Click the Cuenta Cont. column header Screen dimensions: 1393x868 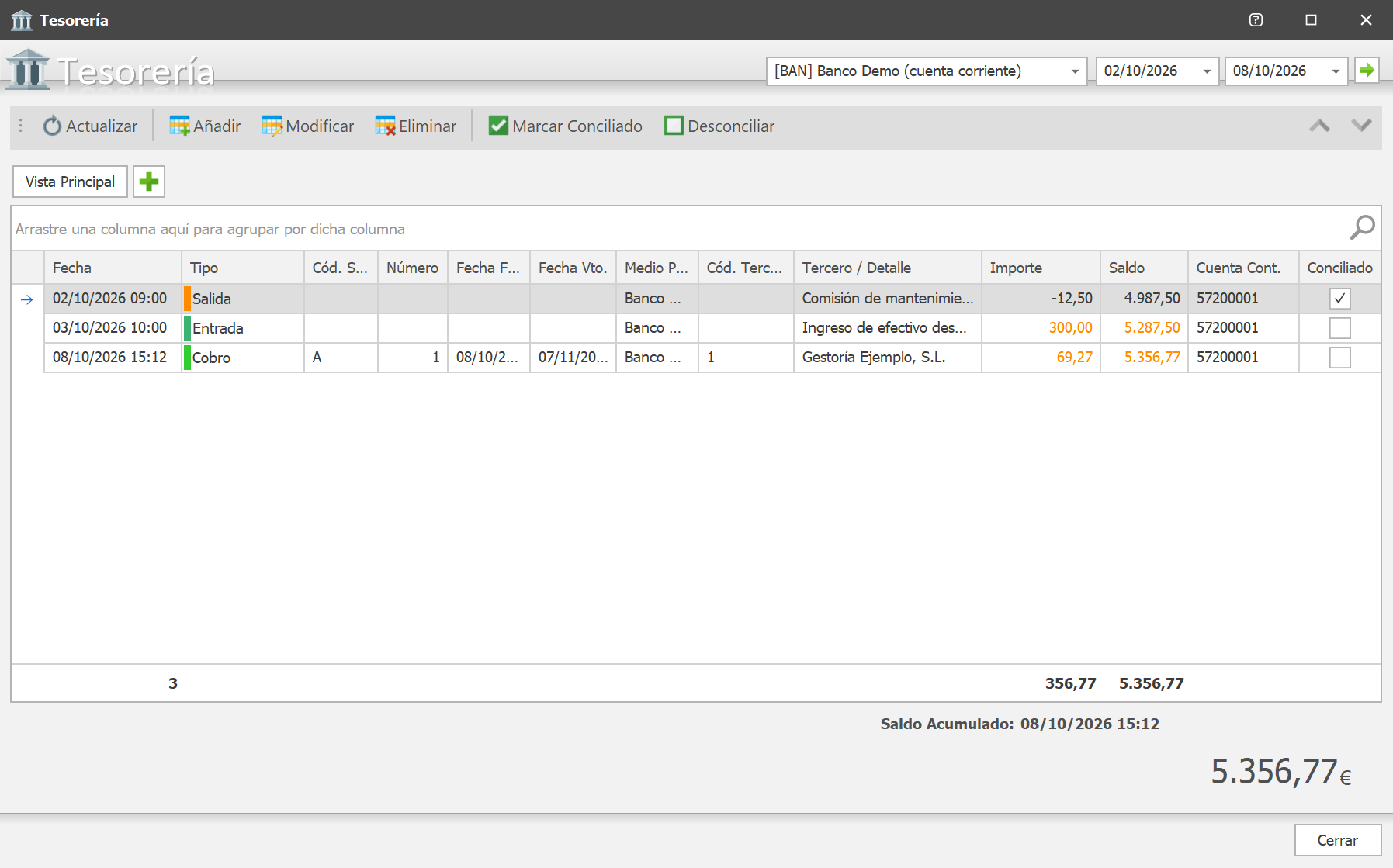(1243, 268)
